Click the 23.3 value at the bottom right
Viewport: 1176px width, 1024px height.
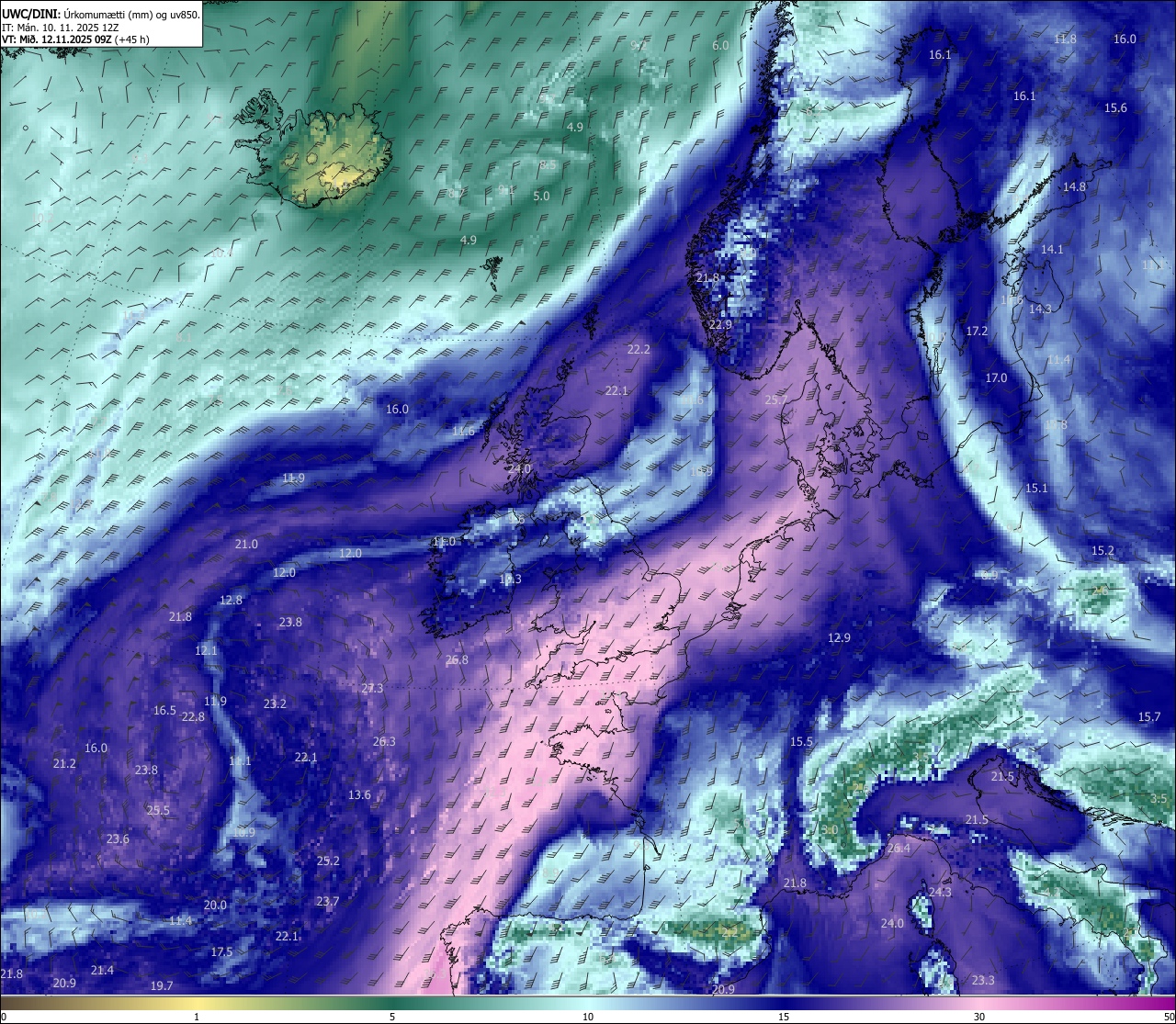[x=983, y=981]
